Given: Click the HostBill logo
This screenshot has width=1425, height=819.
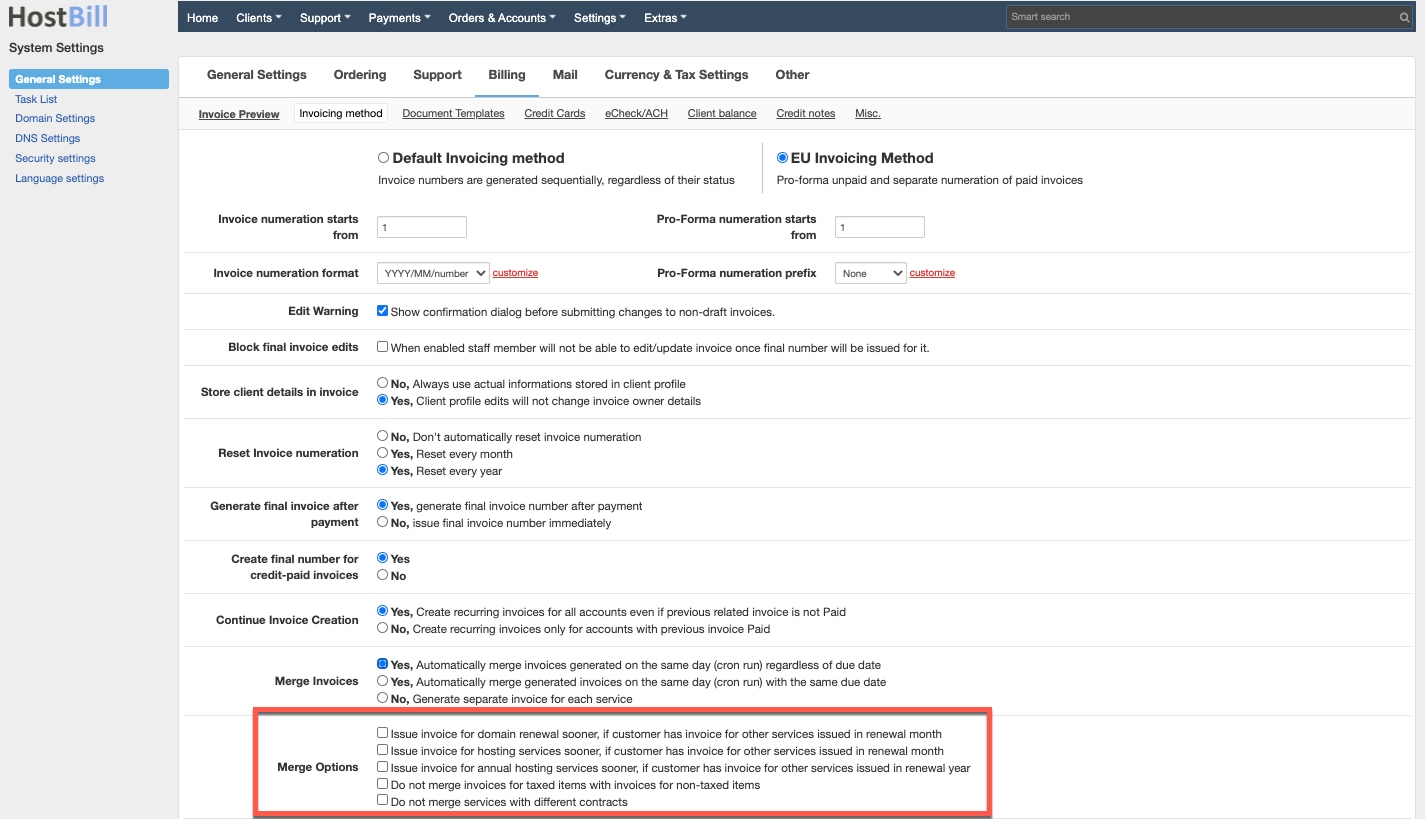Looking at the screenshot, I should pyautogui.click(x=57, y=16).
